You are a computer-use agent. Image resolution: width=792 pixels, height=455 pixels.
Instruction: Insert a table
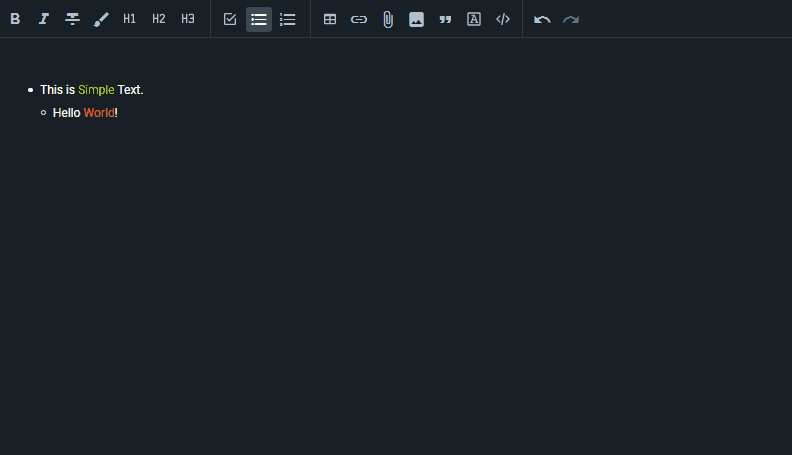[x=330, y=19]
